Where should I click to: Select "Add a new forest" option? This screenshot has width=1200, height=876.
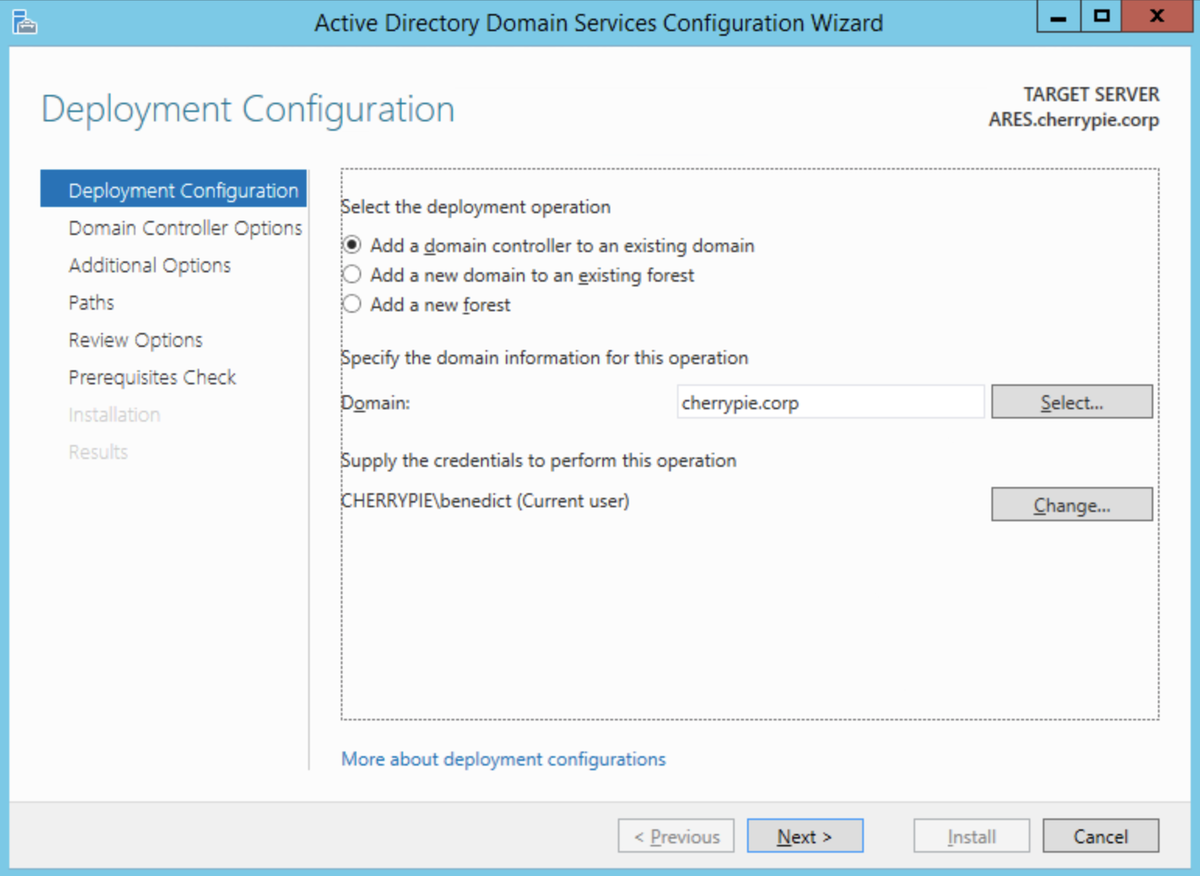click(x=352, y=304)
